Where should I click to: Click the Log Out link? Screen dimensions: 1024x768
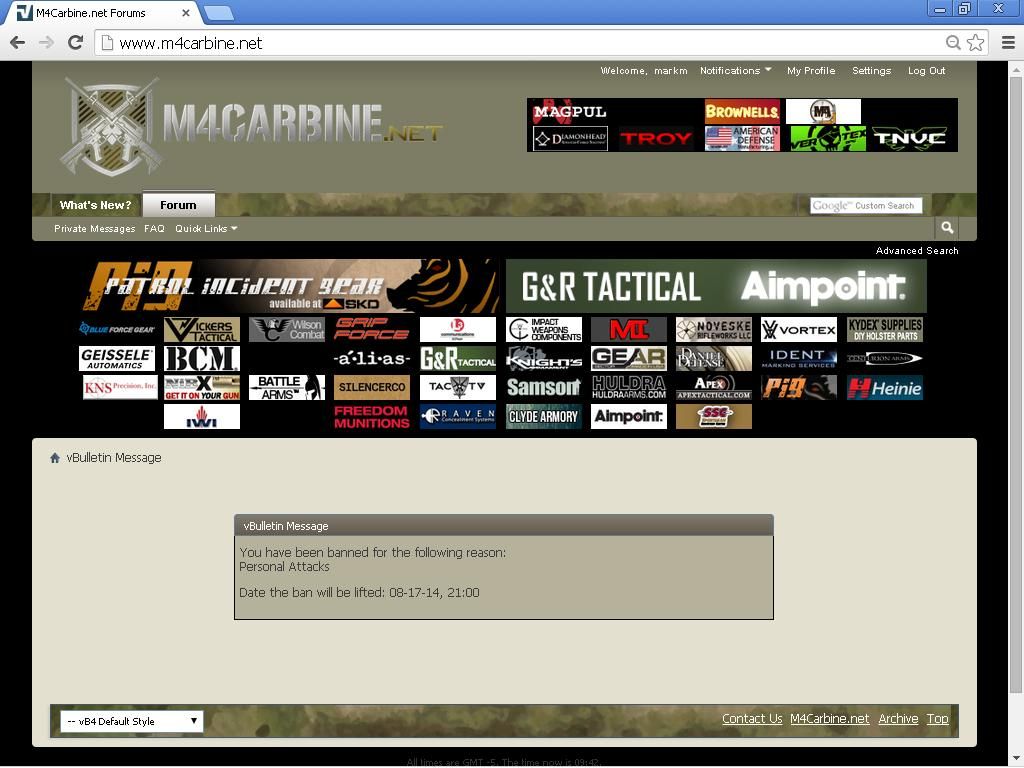[926, 71]
